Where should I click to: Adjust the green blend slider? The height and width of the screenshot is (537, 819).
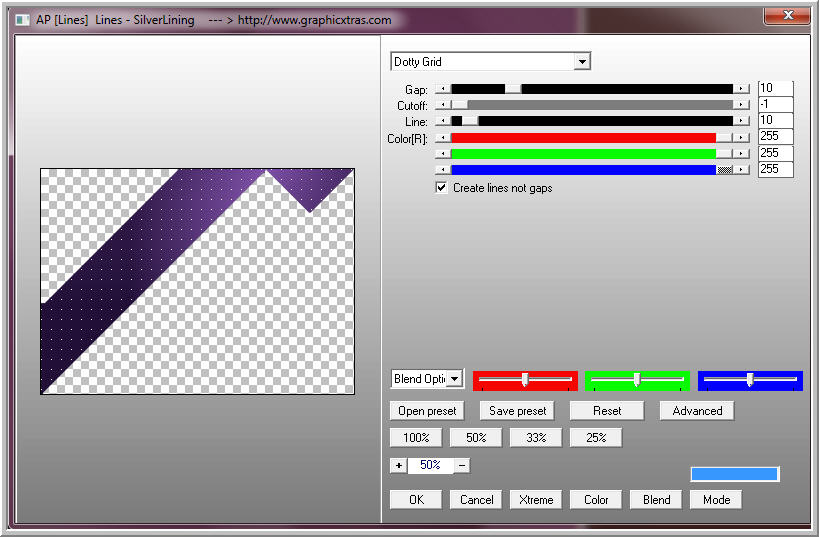pyautogui.click(x=637, y=380)
